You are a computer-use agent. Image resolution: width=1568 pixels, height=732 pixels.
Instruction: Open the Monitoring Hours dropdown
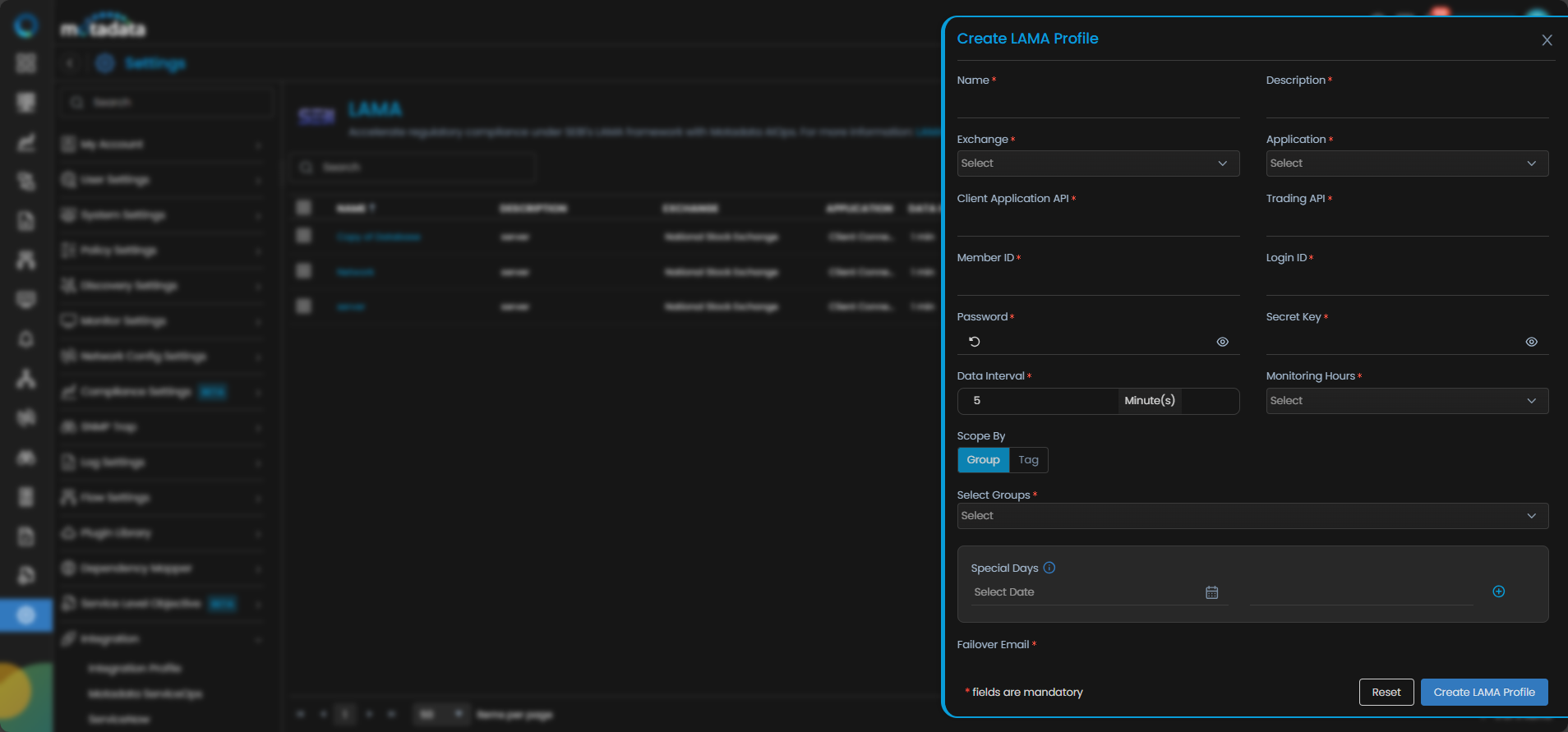[x=1407, y=401]
